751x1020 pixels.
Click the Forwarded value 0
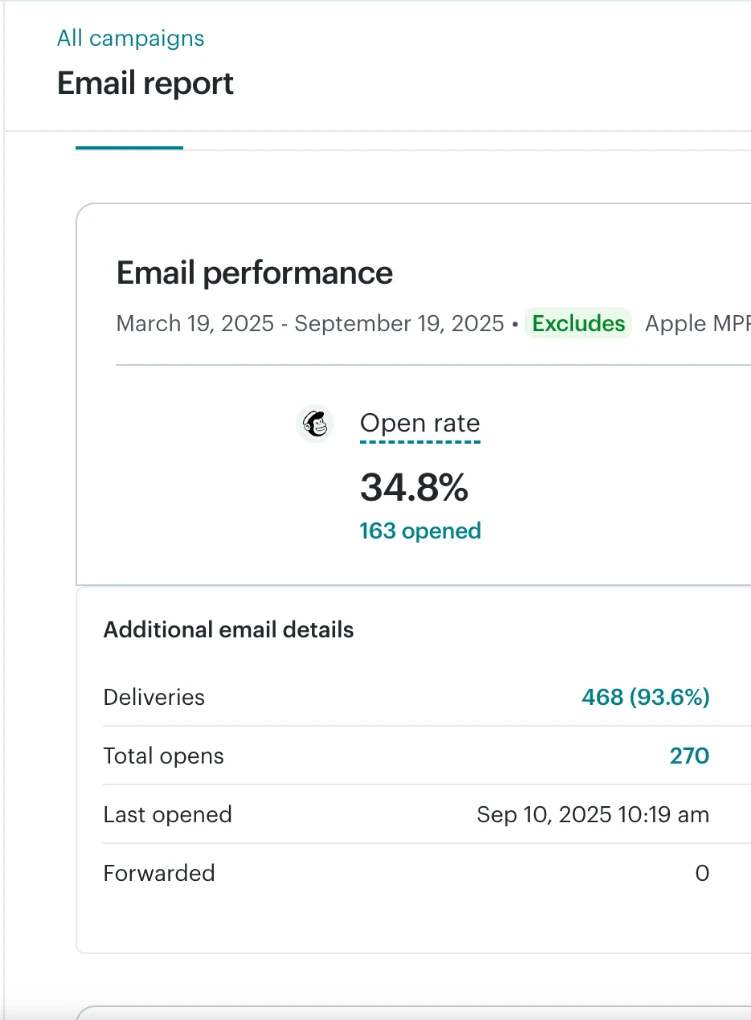[x=702, y=873]
